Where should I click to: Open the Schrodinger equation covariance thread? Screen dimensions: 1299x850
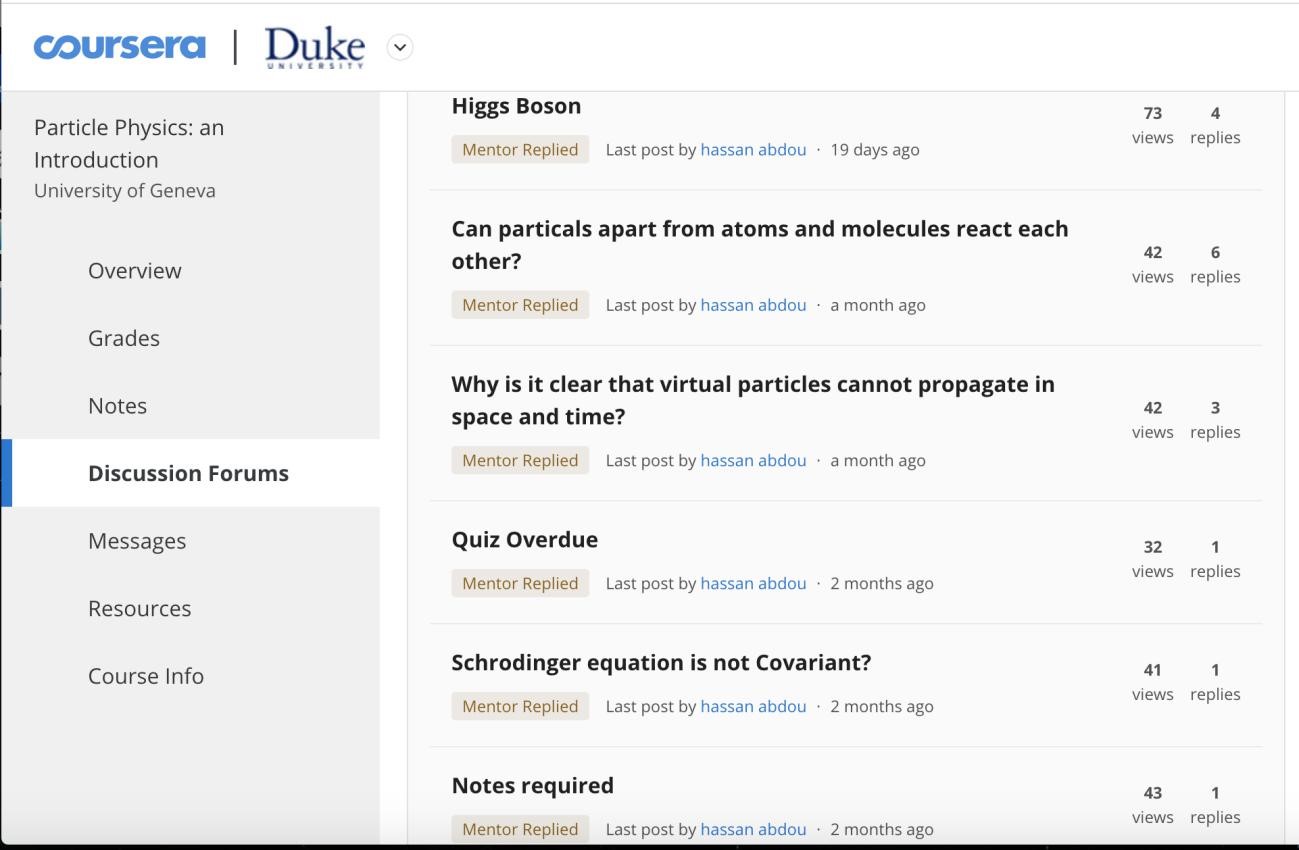tap(660, 662)
